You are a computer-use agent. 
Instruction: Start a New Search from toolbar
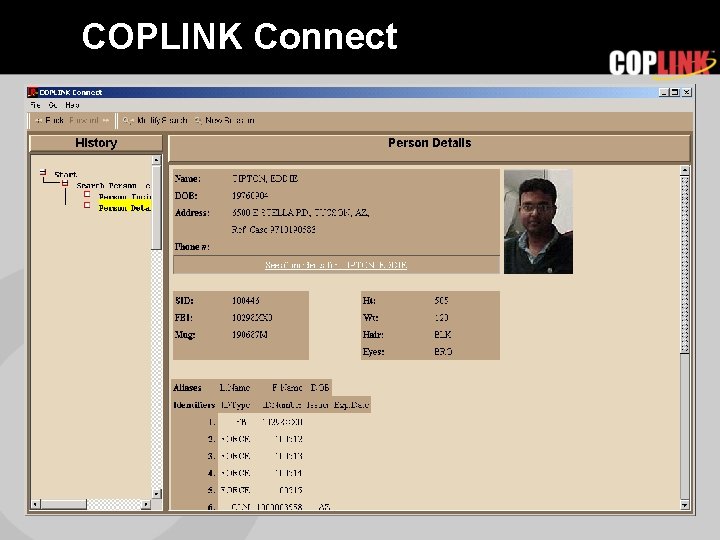224,120
